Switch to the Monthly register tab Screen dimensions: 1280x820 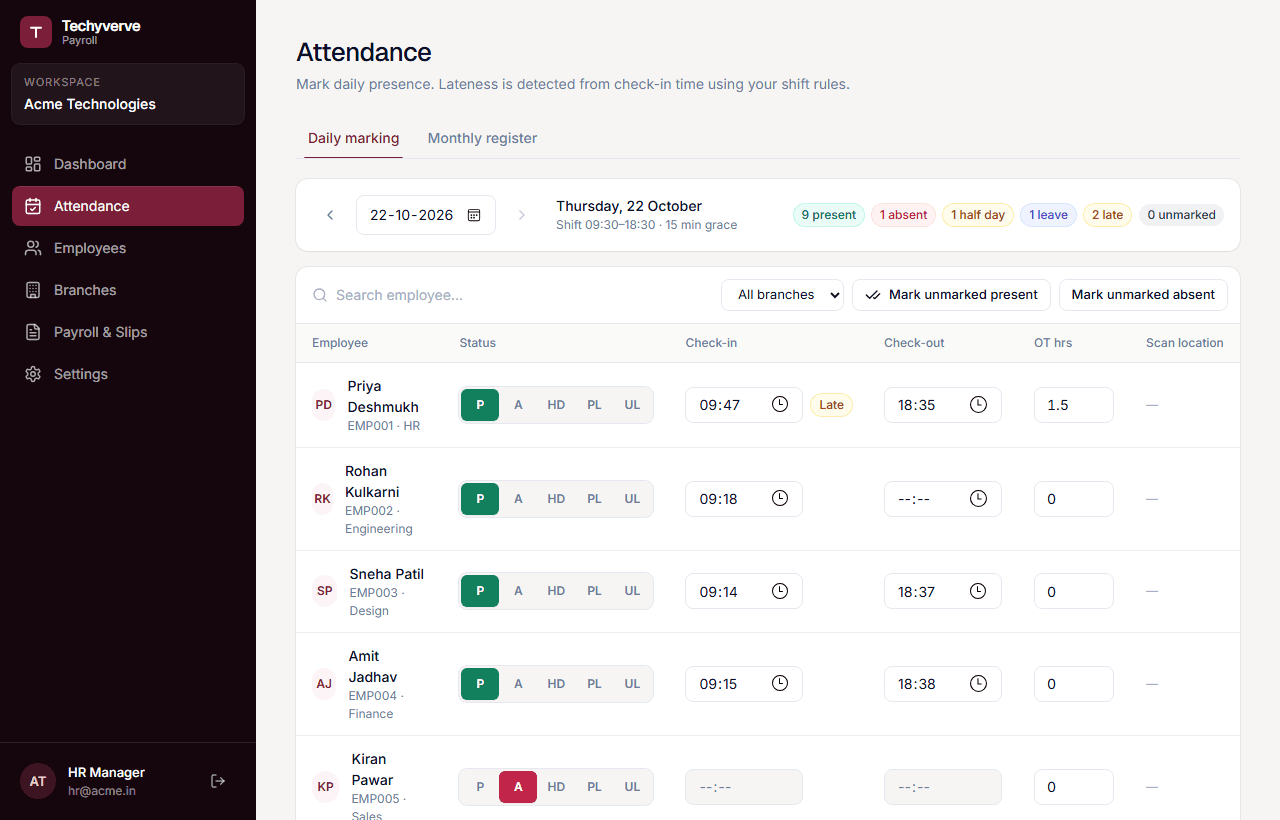[482, 138]
